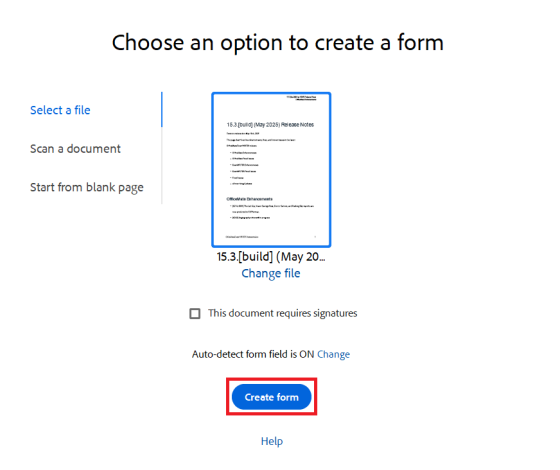This screenshot has width=560, height=470.
Task: Click the blue 'Create form' button
Action: point(271,397)
